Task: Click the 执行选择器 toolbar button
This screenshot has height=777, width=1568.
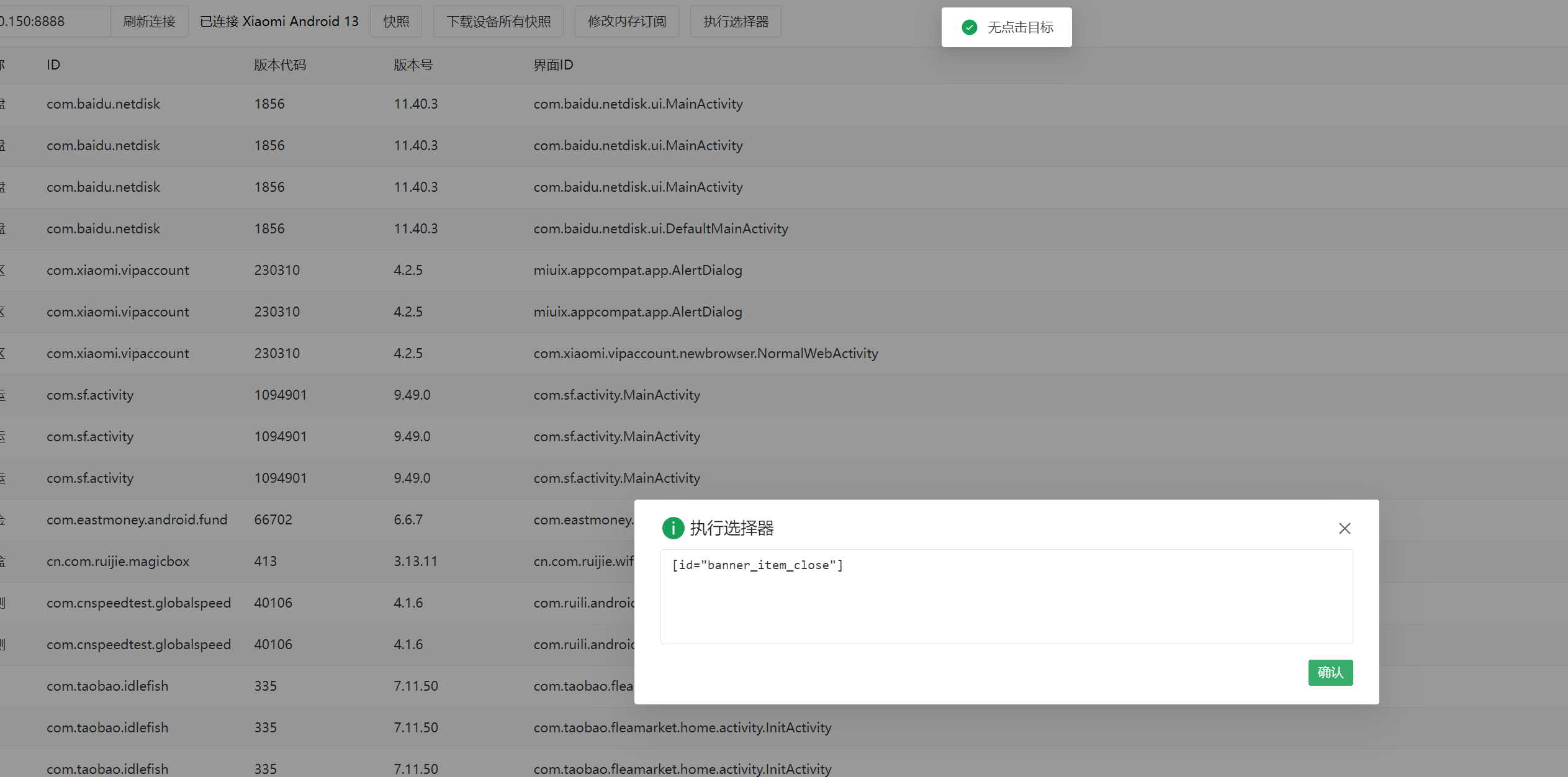Action: click(x=736, y=20)
